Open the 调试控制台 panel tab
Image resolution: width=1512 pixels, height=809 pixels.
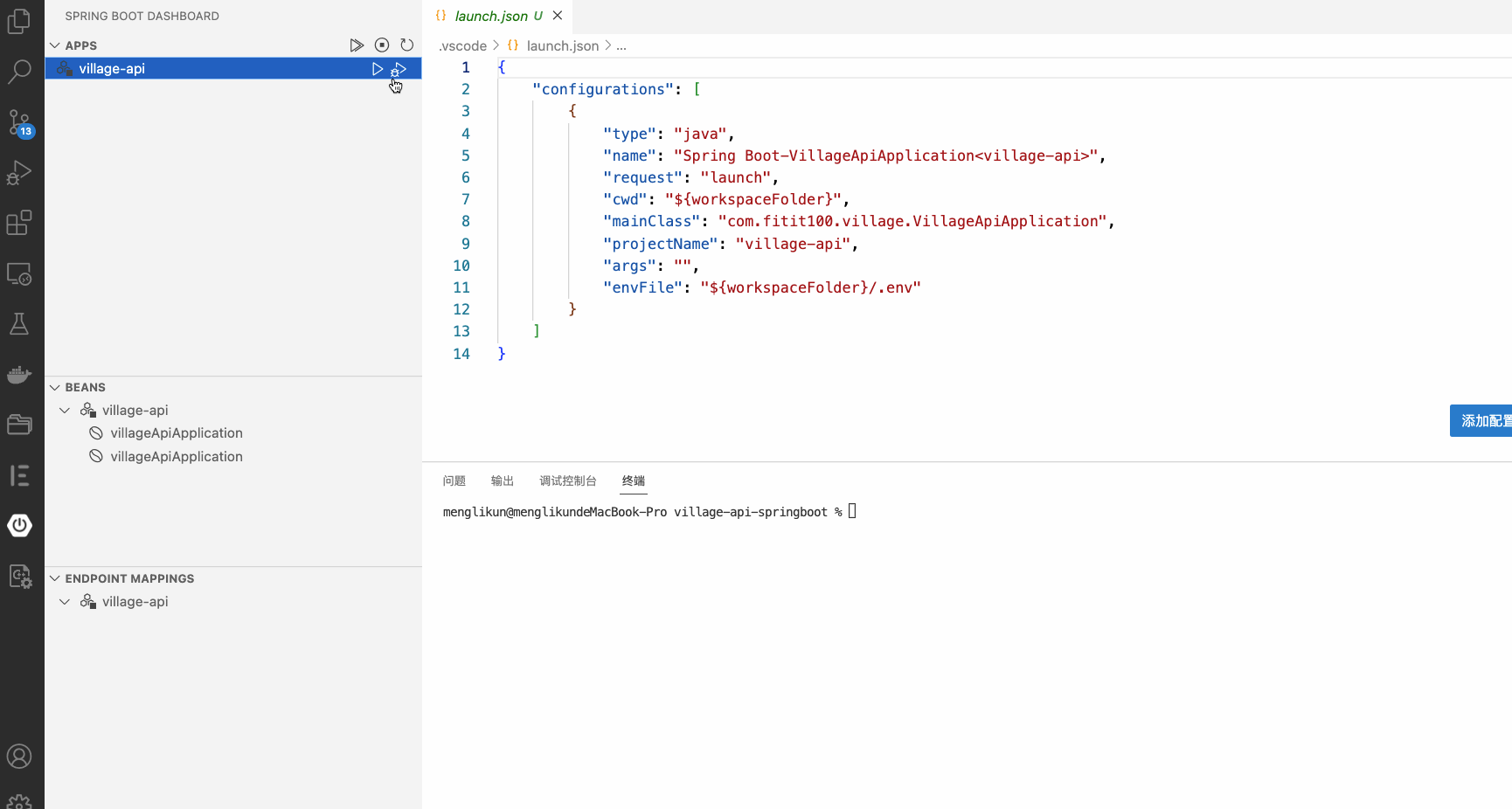tap(568, 481)
